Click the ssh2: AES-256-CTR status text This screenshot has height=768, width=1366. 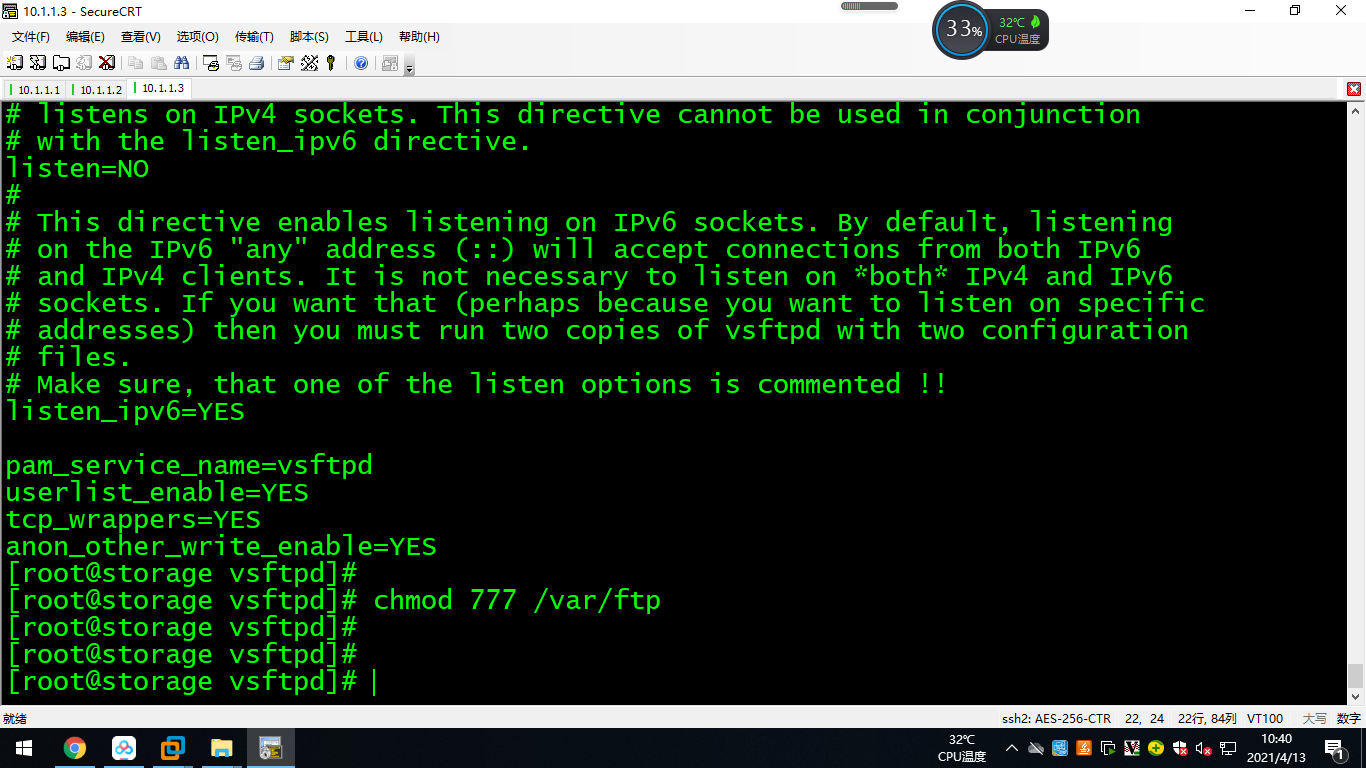click(1056, 718)
